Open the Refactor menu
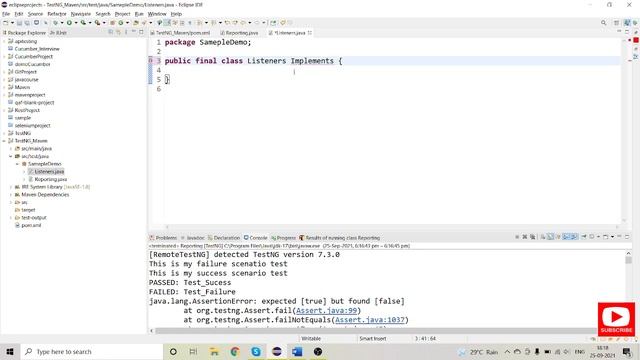640x360 pixels. tap(57, 14)
